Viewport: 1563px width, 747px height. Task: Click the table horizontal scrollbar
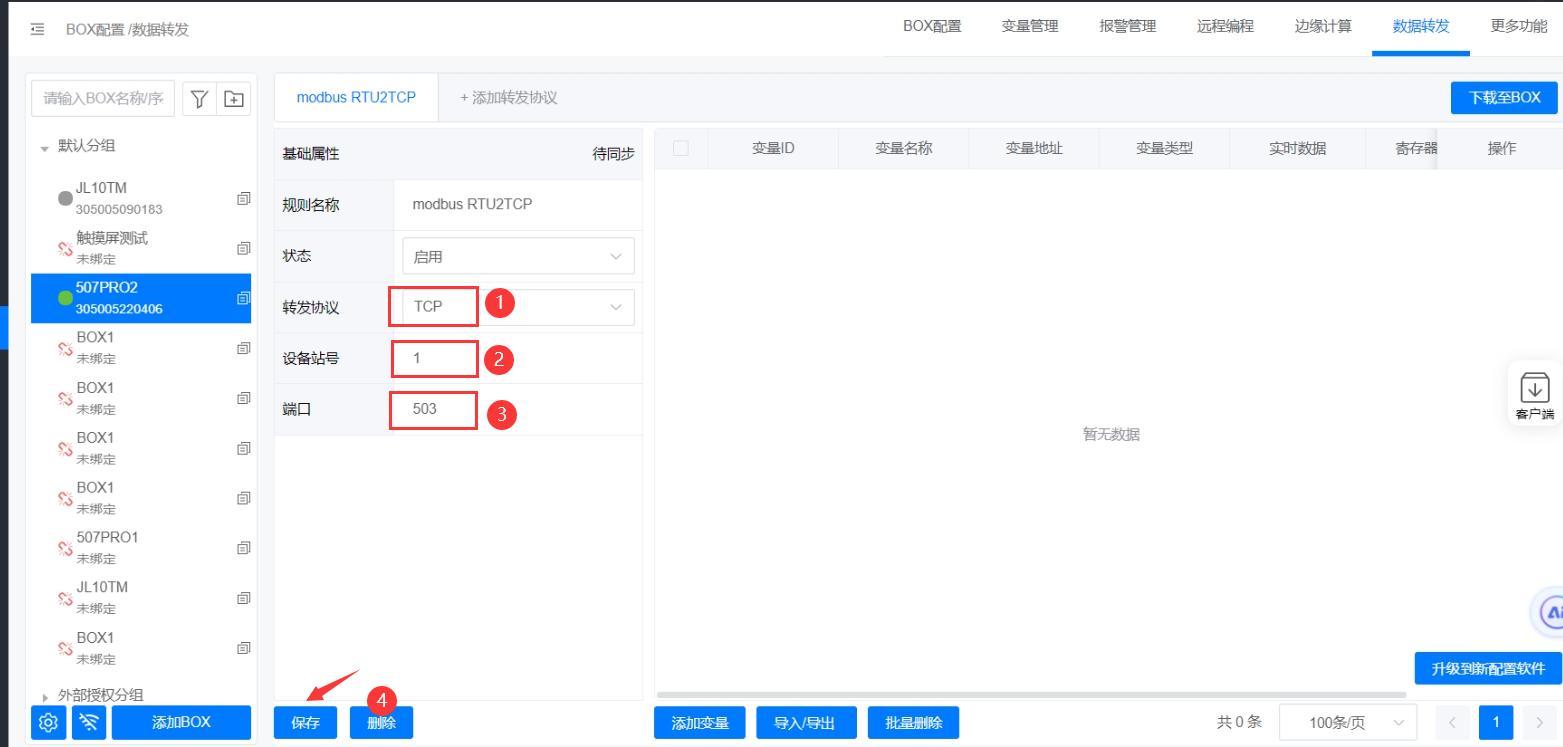pos(1032,693)
